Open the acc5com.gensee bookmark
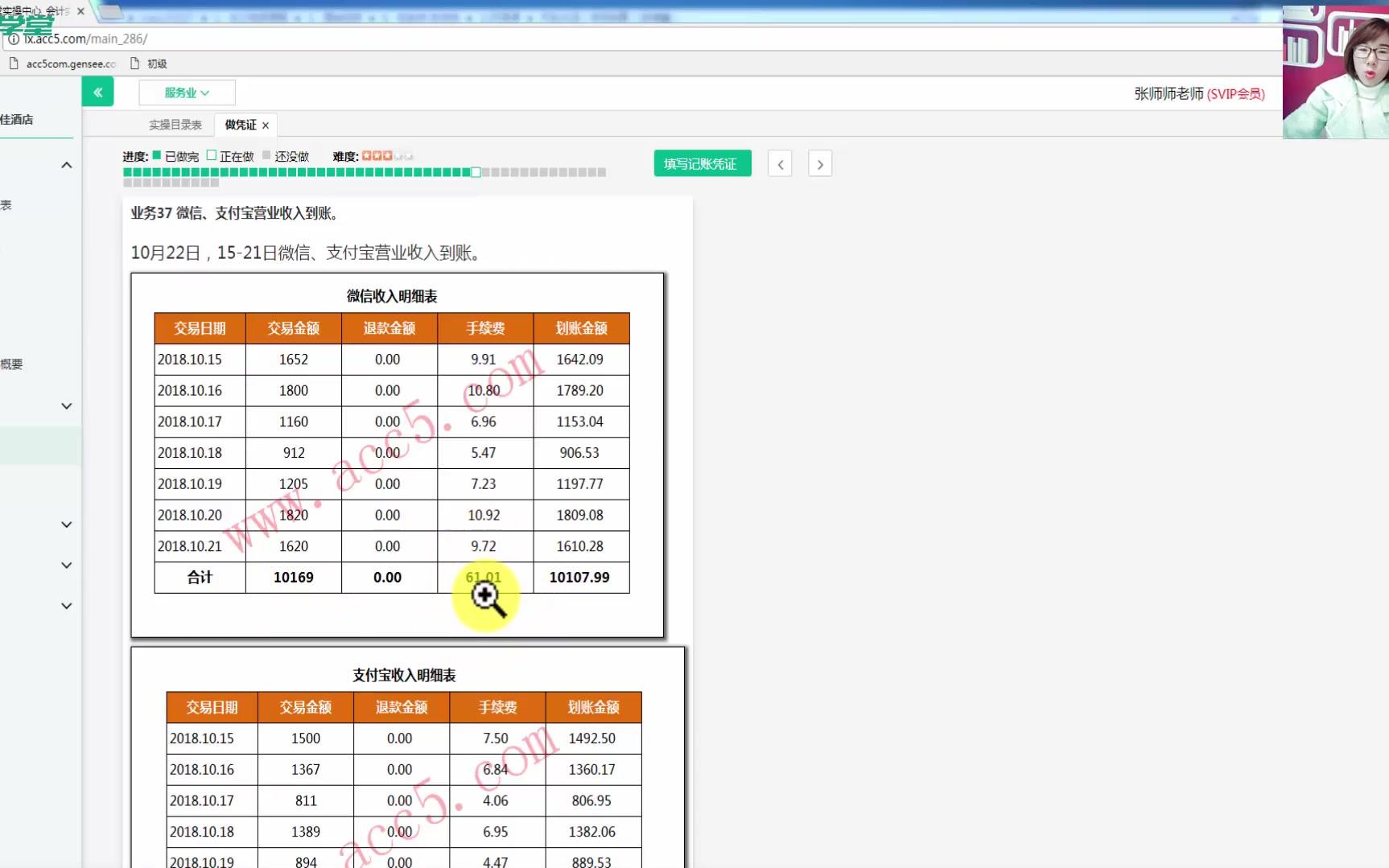The height and width of the screenshot is (868, 1389). point(63,64)
